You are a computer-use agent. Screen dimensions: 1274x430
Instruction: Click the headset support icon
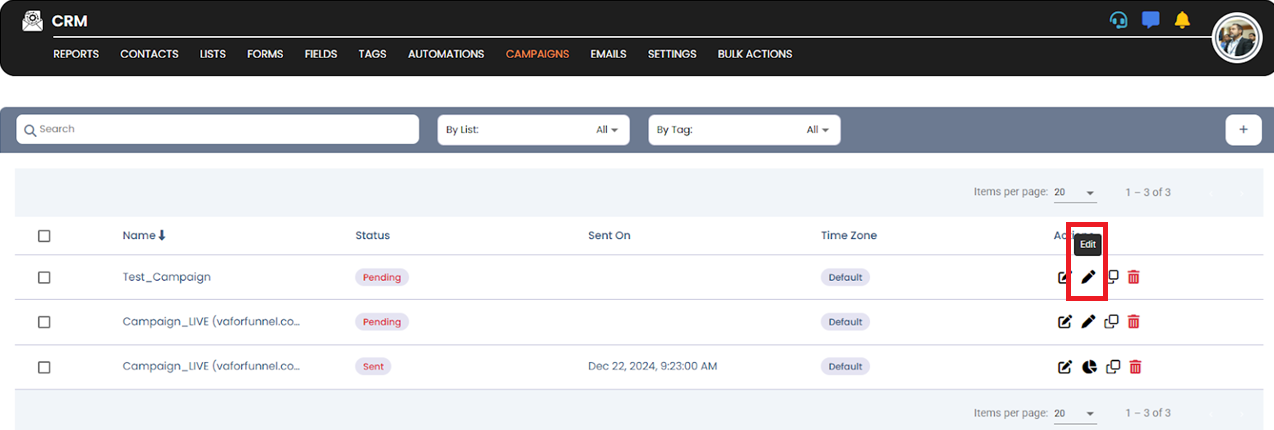pyautogui.click(x=1119, y=20)
